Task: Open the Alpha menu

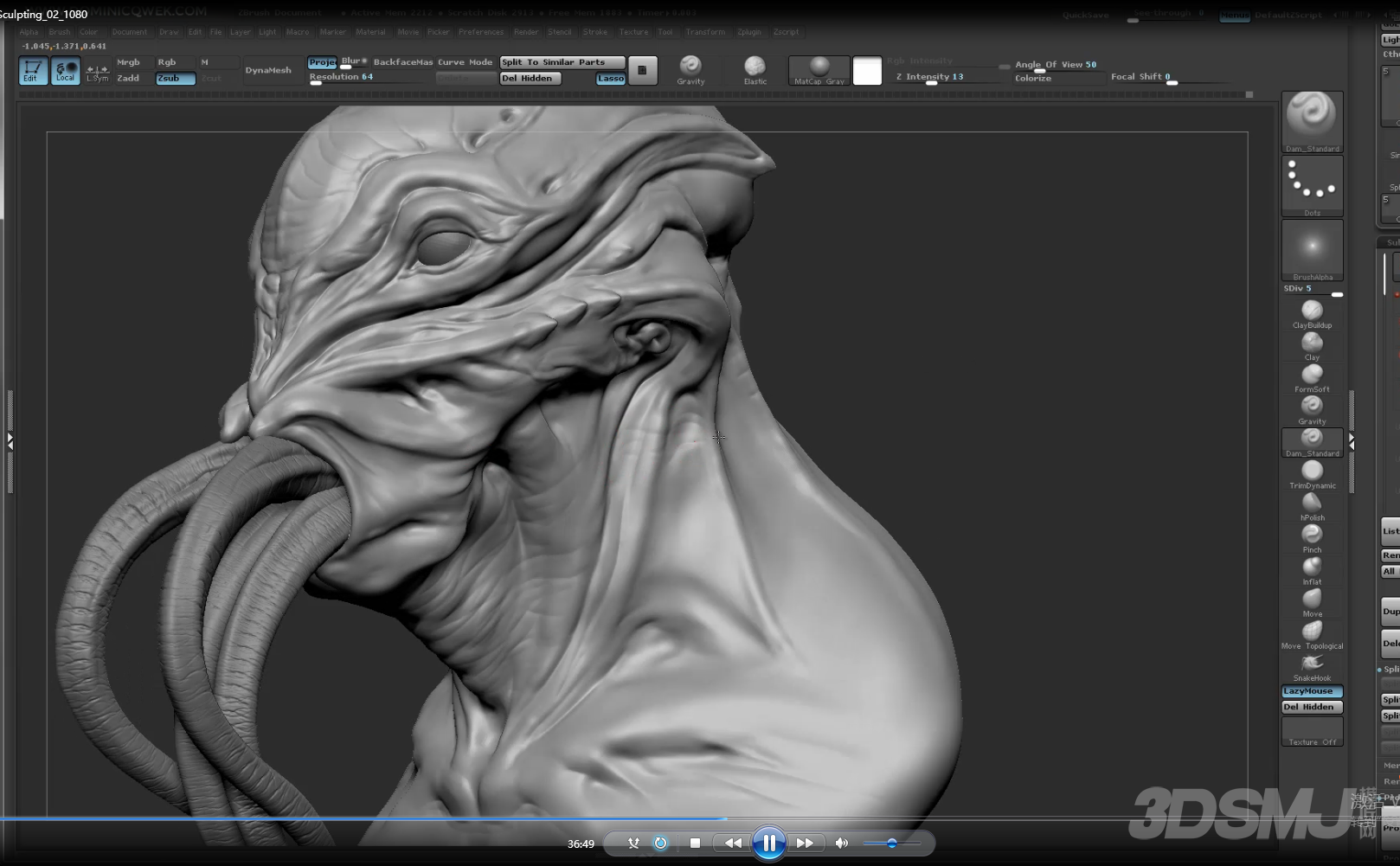Action: [x=29, y=32]
